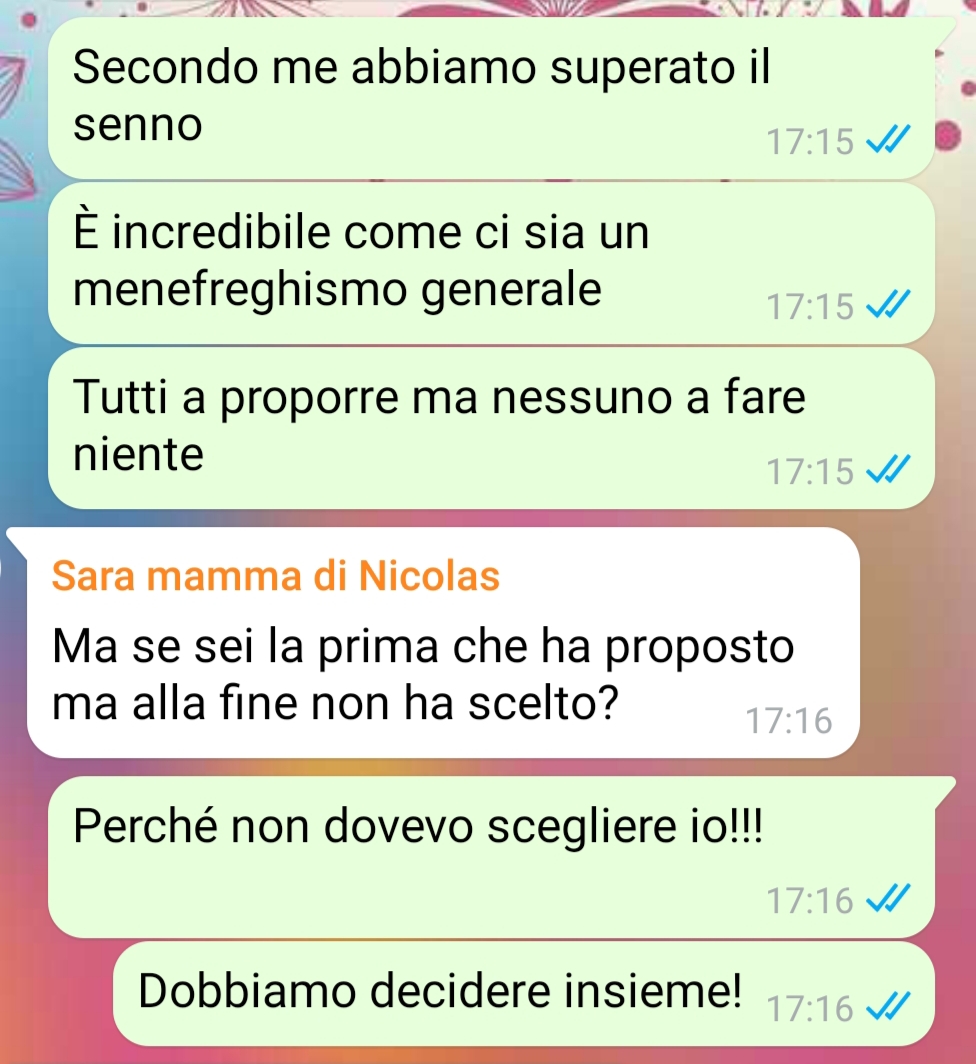976x1064 pixels.
Task: Tap read checkmarks on 'superato il senno' message
Action: tap(888, 140)
